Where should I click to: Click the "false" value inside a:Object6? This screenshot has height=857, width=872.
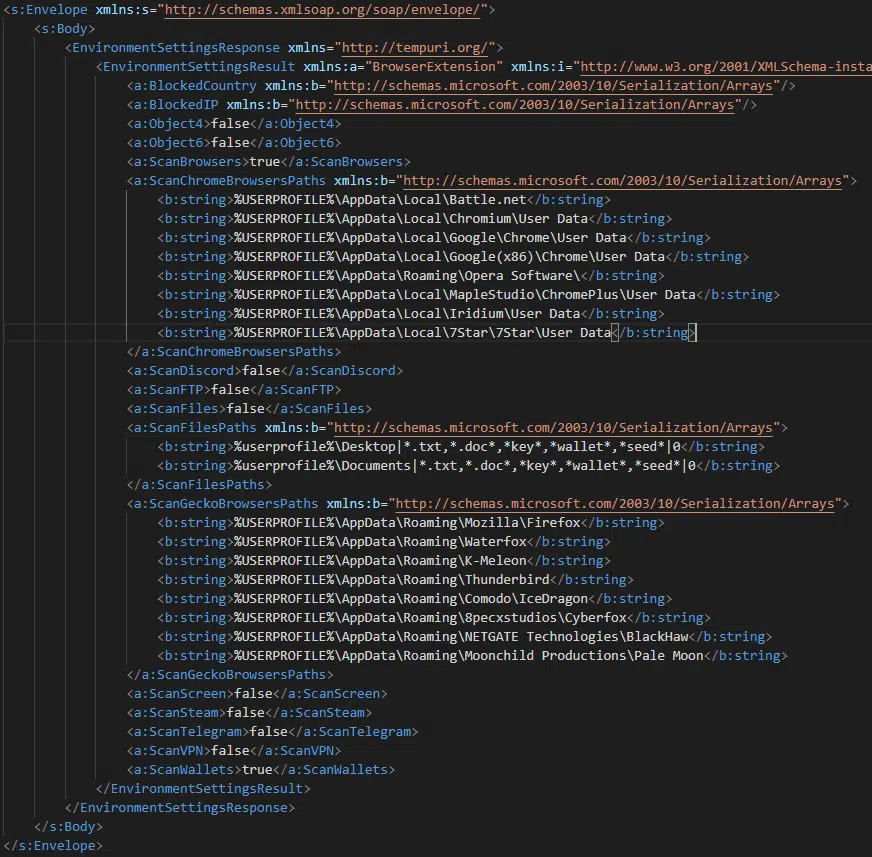click(230, 143)
